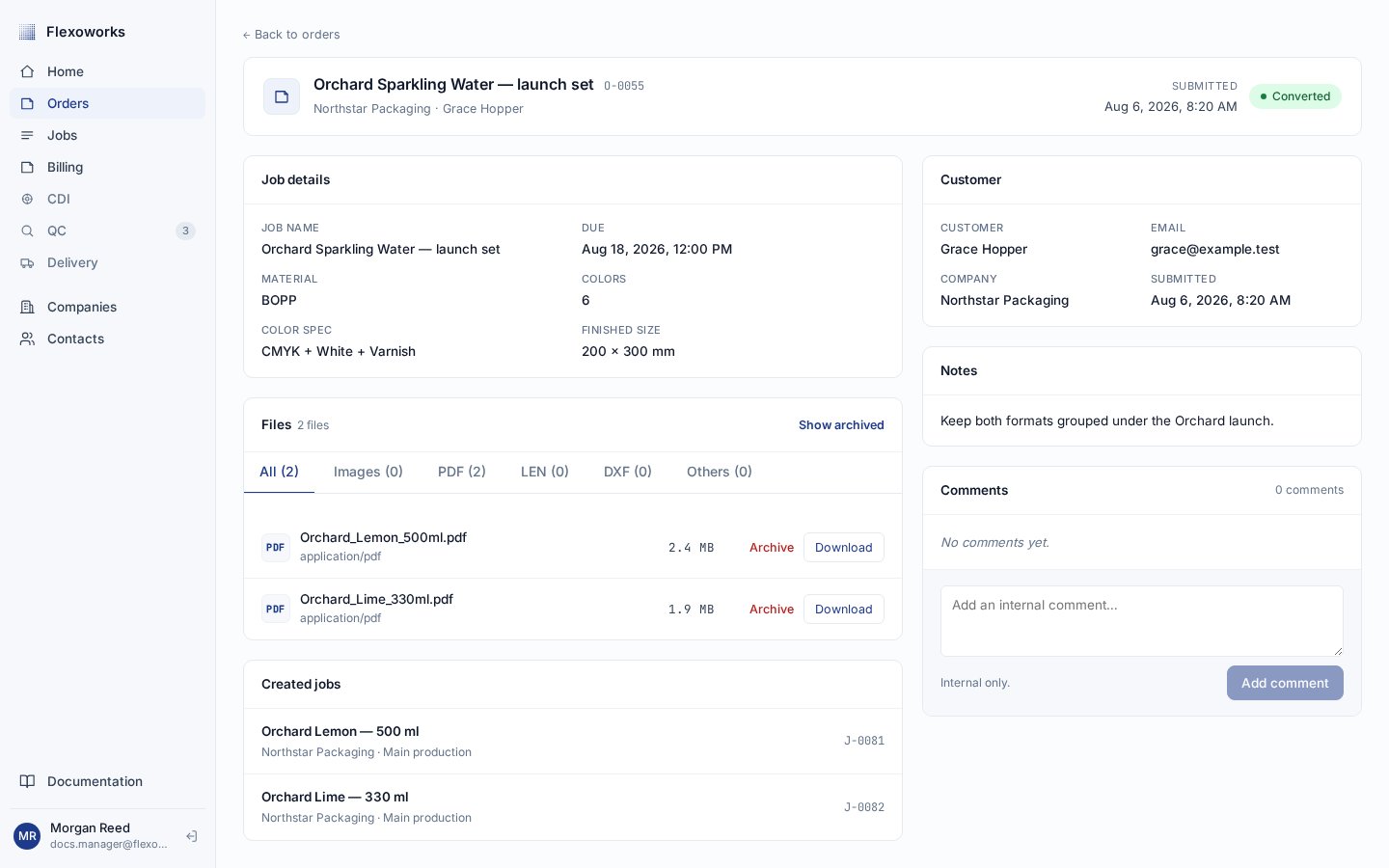
Task: Archive Orchard_Lemon_500ml.pdf
Action: [772, 547]
